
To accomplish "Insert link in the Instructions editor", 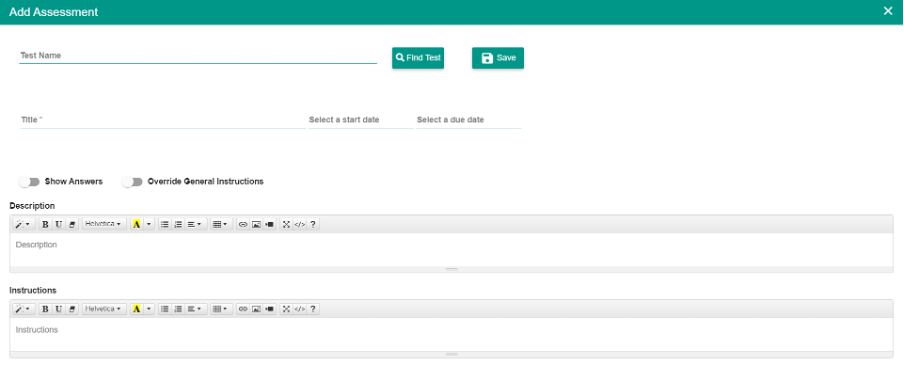I will coord(243,309).
